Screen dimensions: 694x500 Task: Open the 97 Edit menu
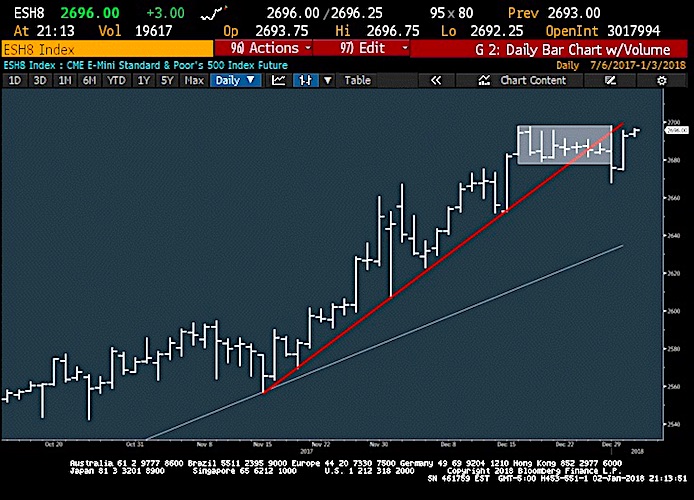point(362,48)
